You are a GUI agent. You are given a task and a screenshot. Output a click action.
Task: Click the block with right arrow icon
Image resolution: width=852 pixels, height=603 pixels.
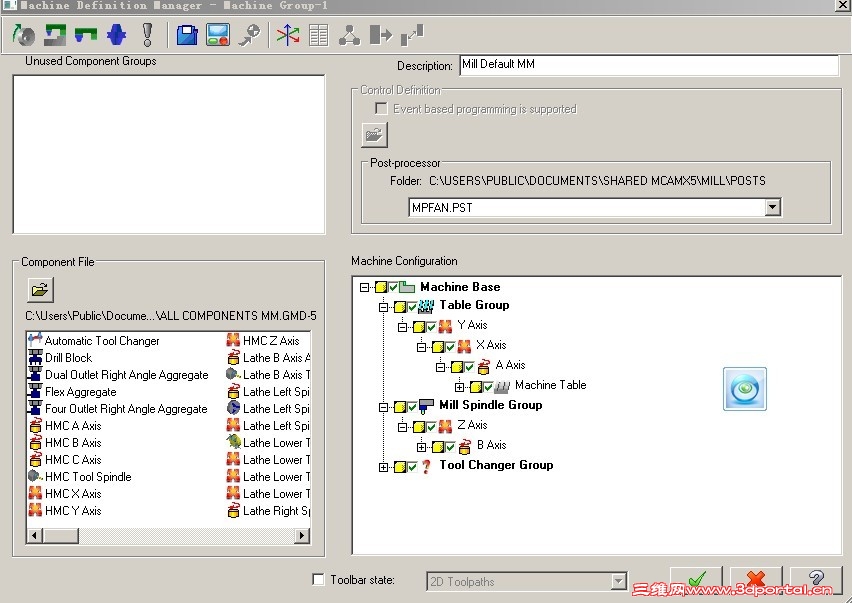(x=380, y=35)
